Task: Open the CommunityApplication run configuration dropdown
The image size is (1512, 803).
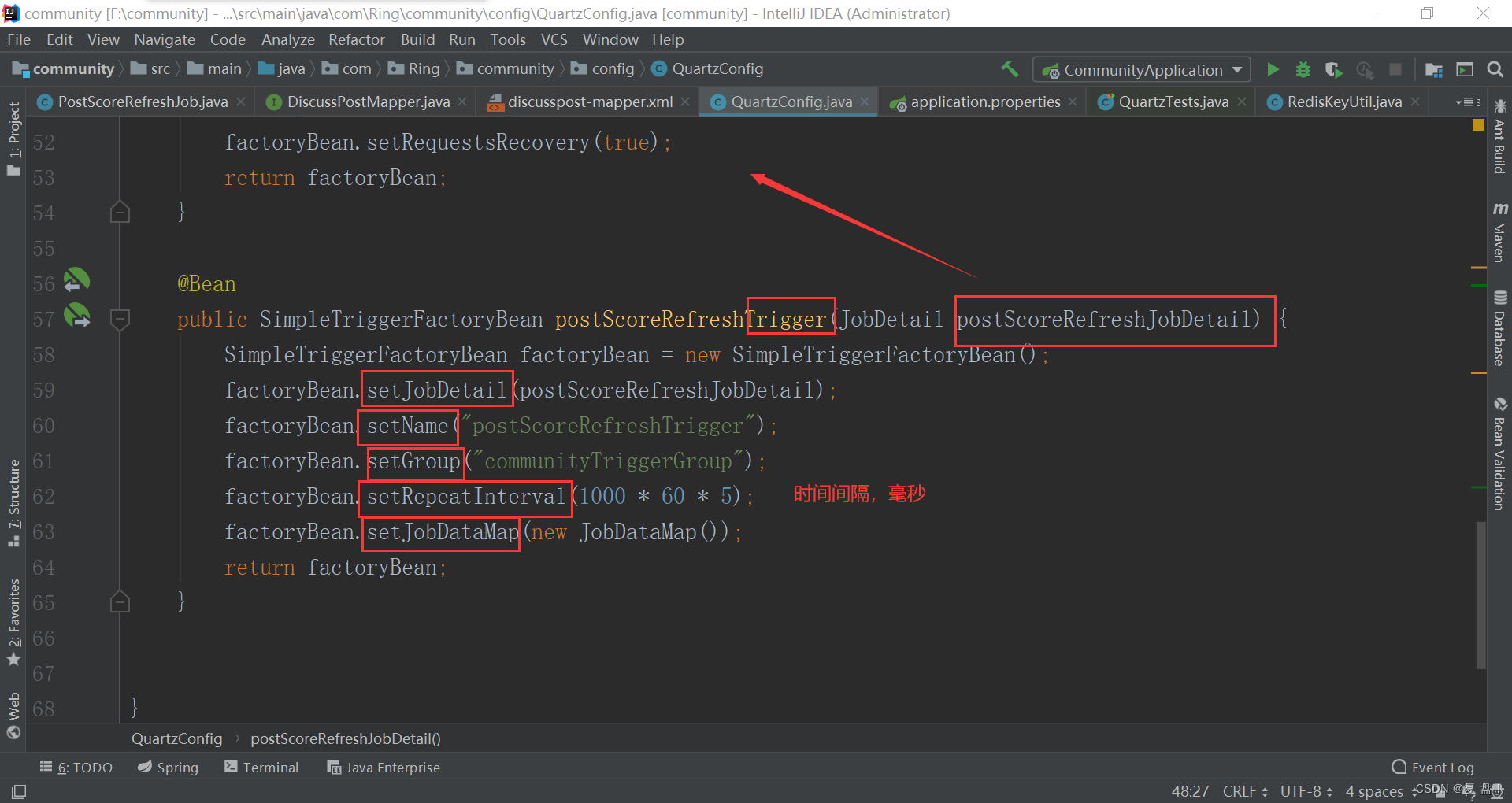Action: pyautogui.click(x=1141, y=70)
